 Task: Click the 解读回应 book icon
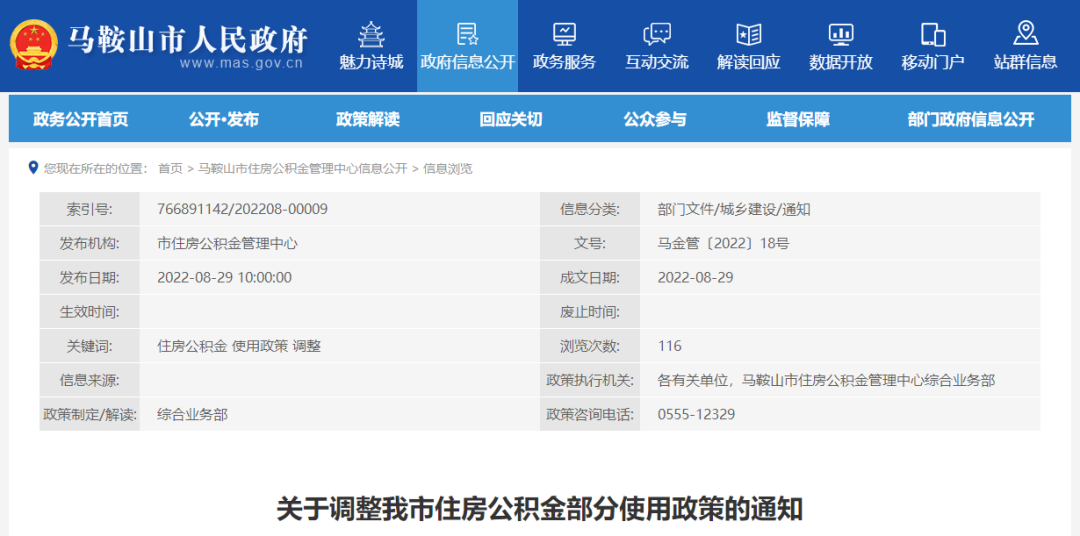click(x=748, y=34)
